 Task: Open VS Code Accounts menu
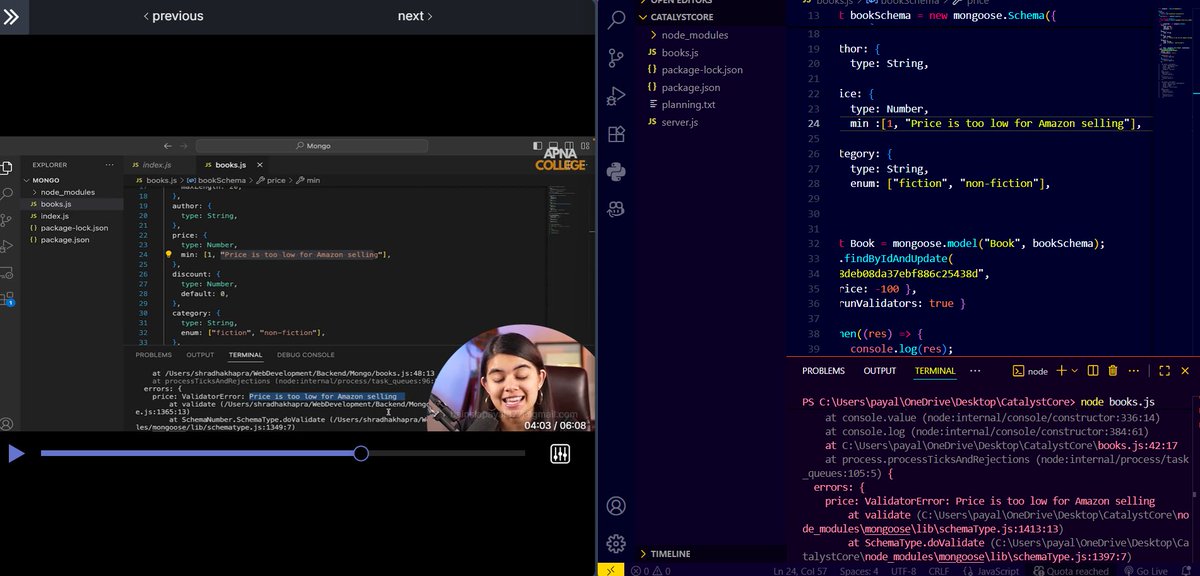pos(617,506)
